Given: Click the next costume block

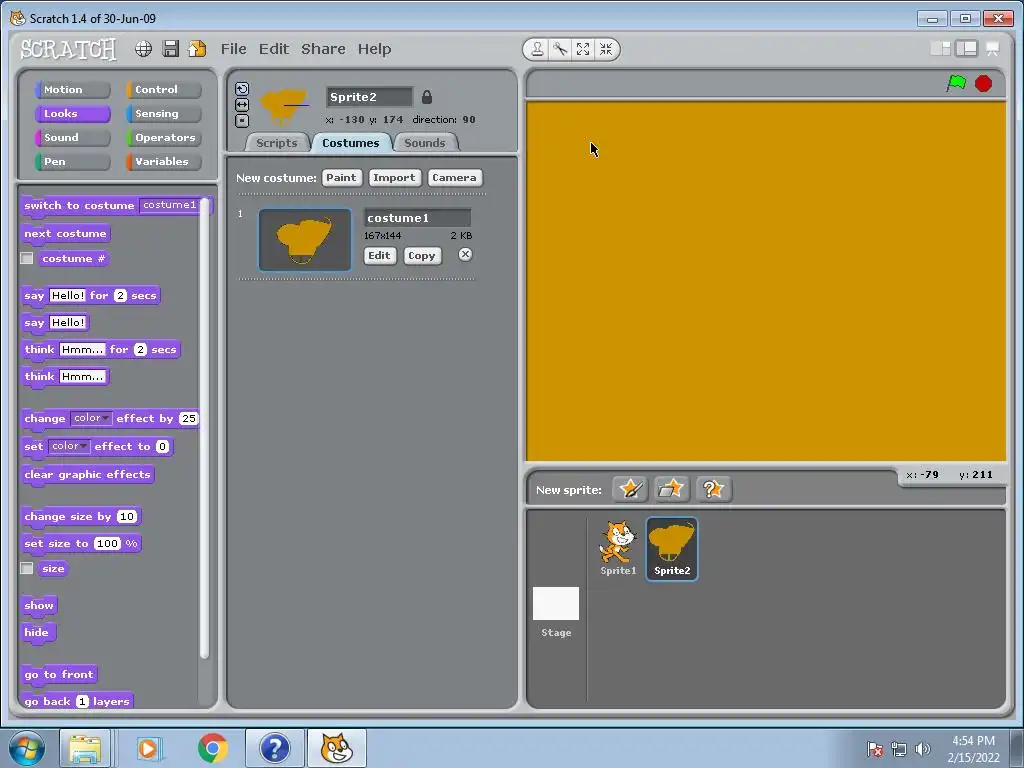Looking at the screenshot, I should (x=65, y=234).
